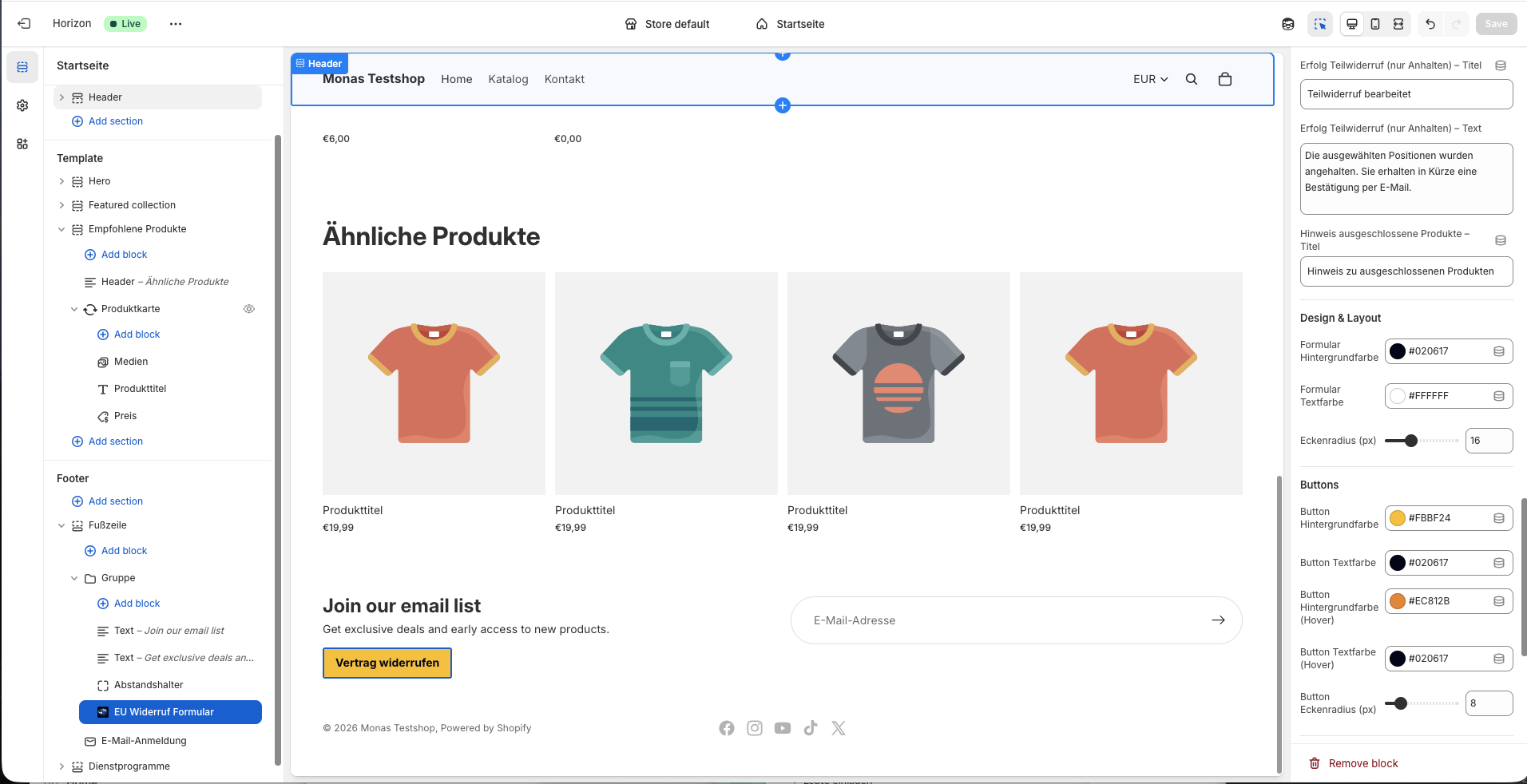Click the exit editor icon
The width and height of the screenshot is (1527, 784).
(24, 24)
